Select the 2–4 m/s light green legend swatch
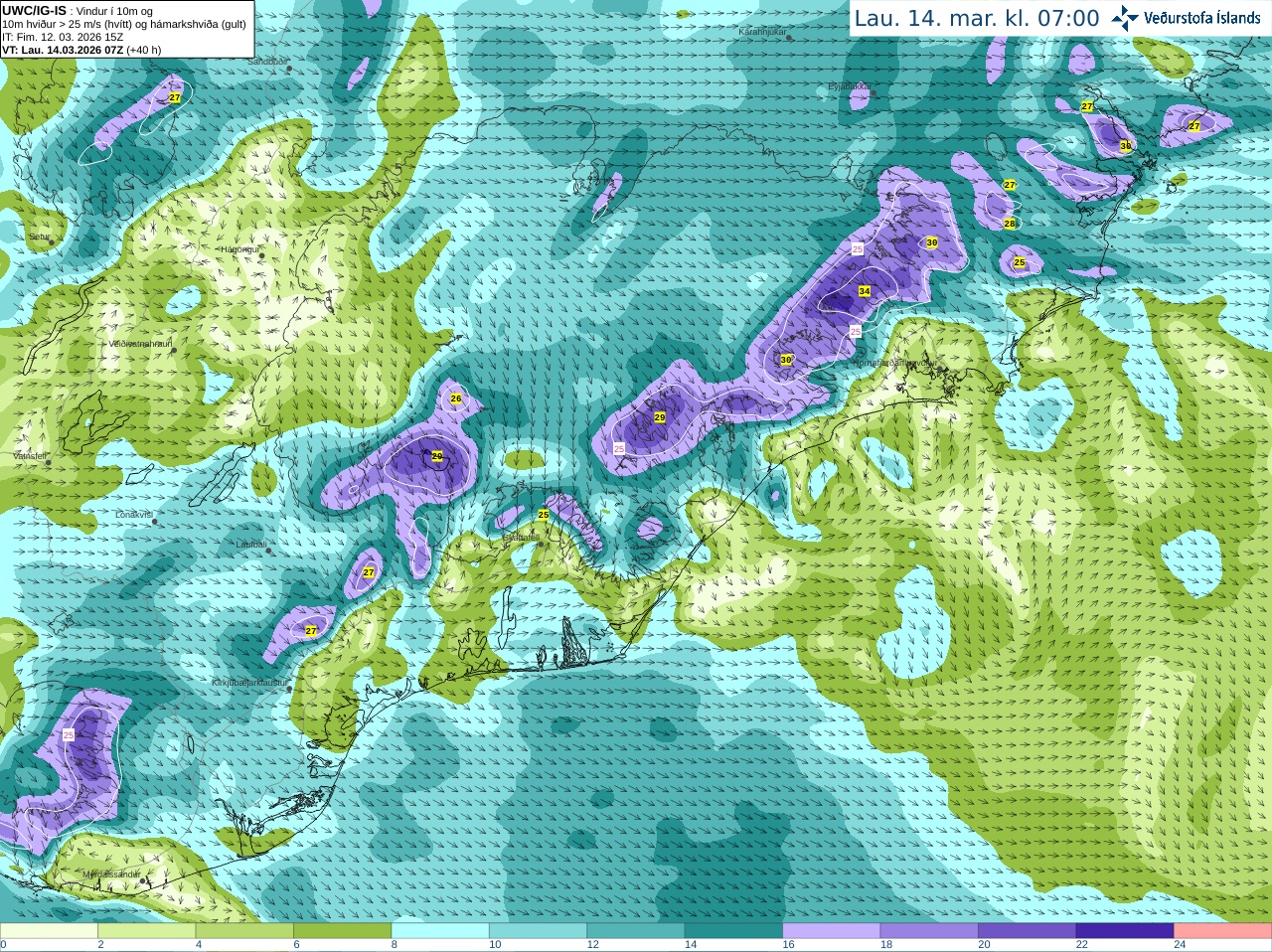 click(147, 931)
